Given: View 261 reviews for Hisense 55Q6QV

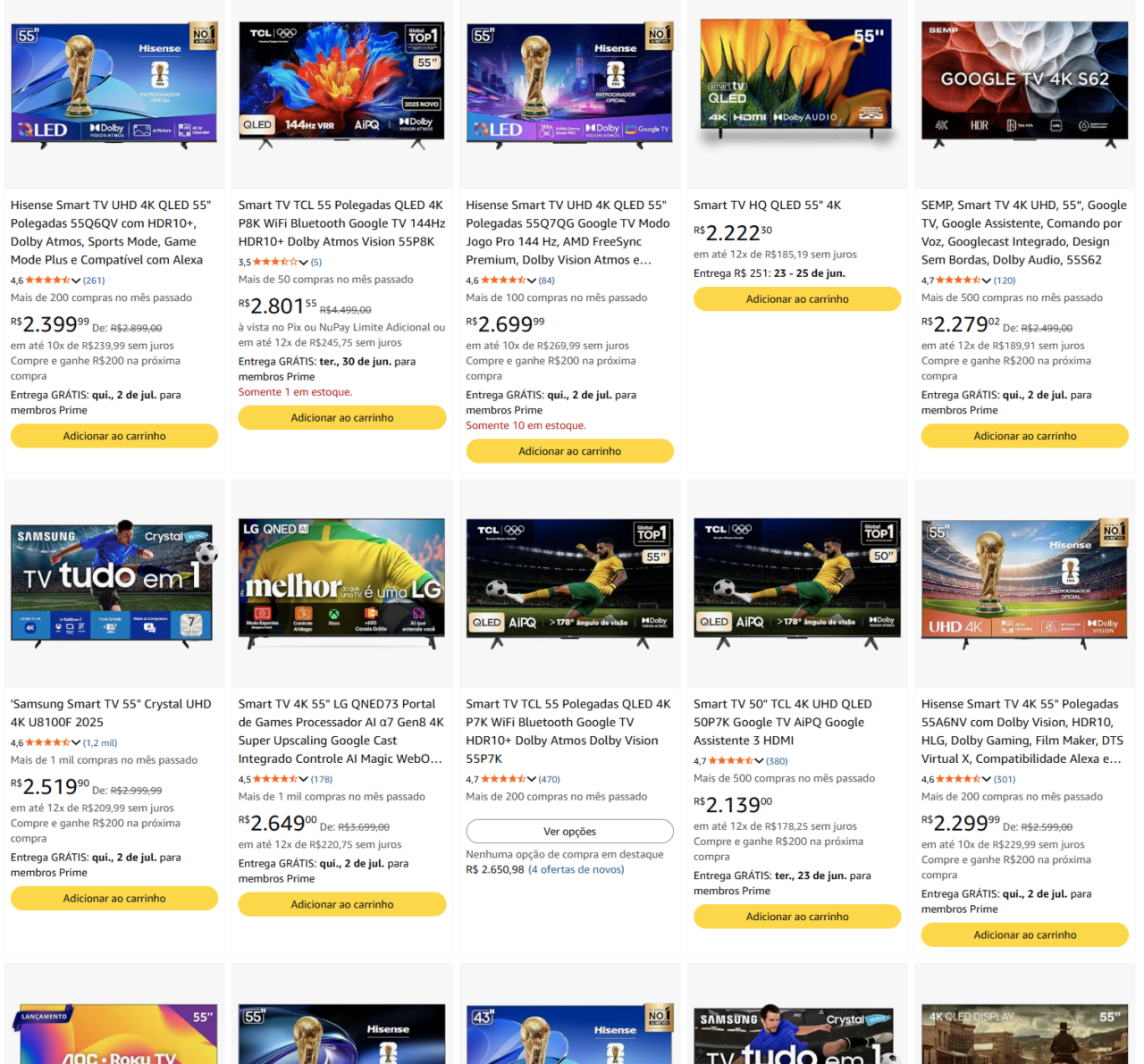Looking at the screenshot, I should pos(94,281).
